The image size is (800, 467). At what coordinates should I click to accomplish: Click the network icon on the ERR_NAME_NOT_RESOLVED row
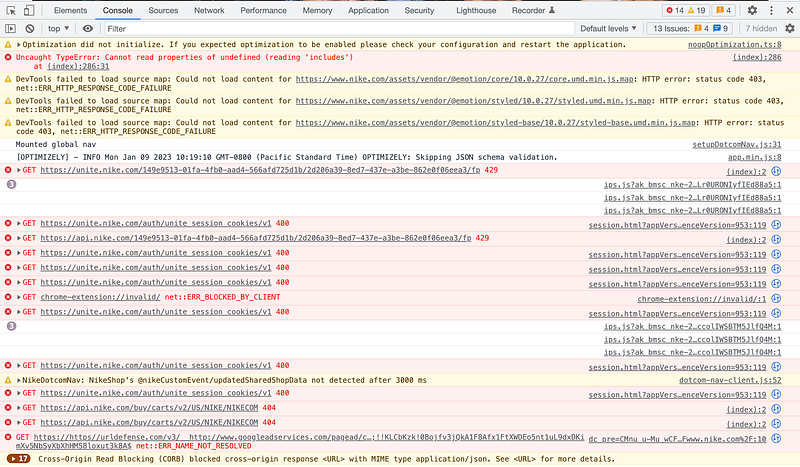[x=776, y=438]
